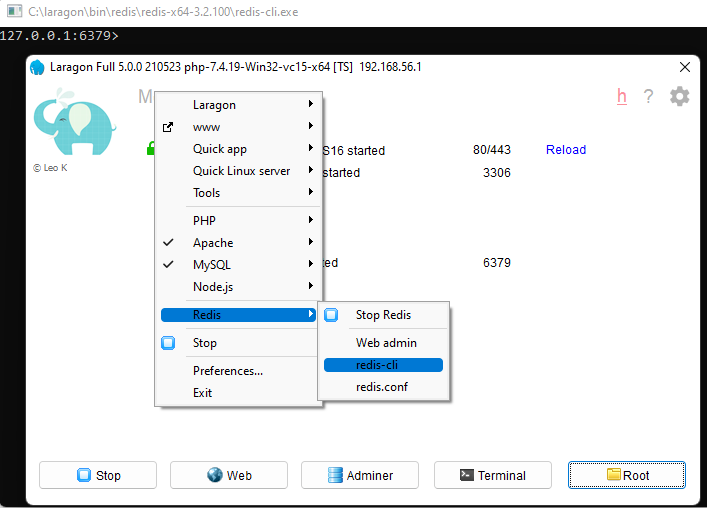Expand the Redis submenu arrow
The height and width of the screenshot is (508, 707).
coord(311,313)
